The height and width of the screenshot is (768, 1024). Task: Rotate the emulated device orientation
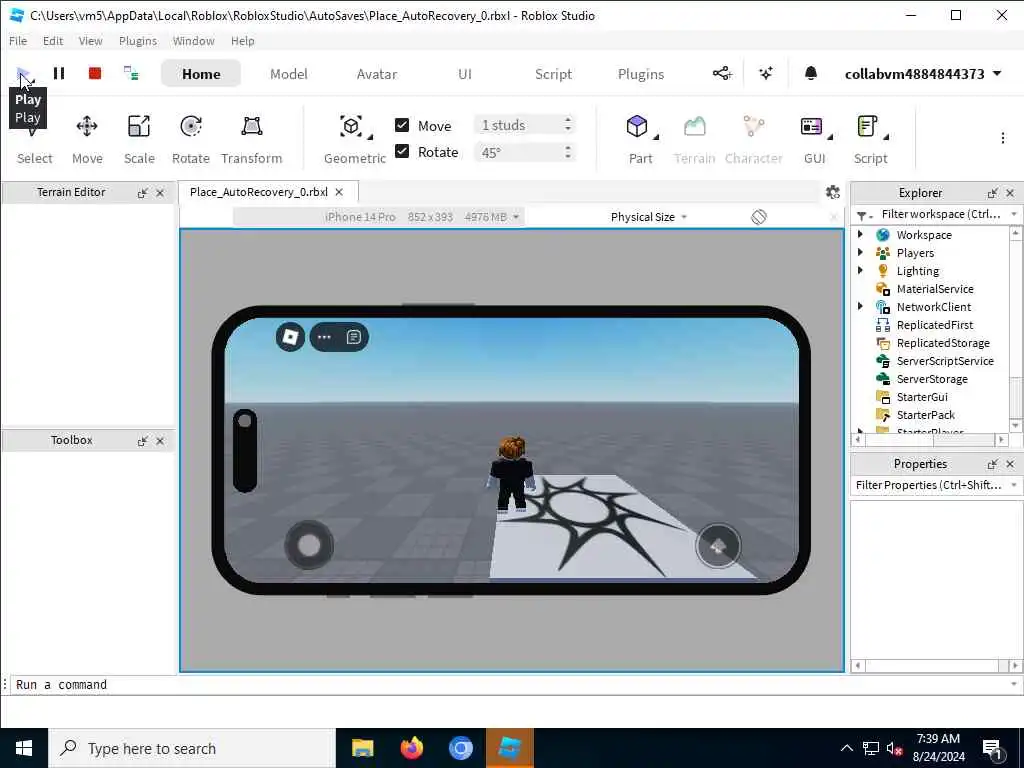click(x=758, y=217)
